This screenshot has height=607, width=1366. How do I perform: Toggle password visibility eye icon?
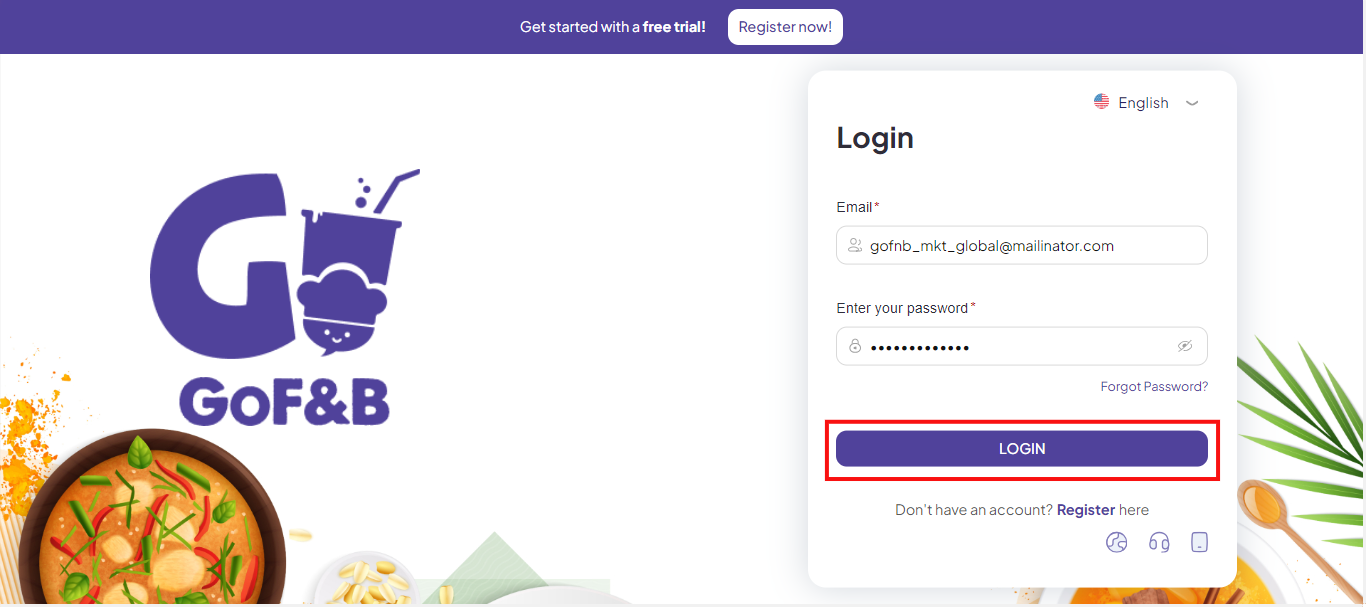[1185, 346]
